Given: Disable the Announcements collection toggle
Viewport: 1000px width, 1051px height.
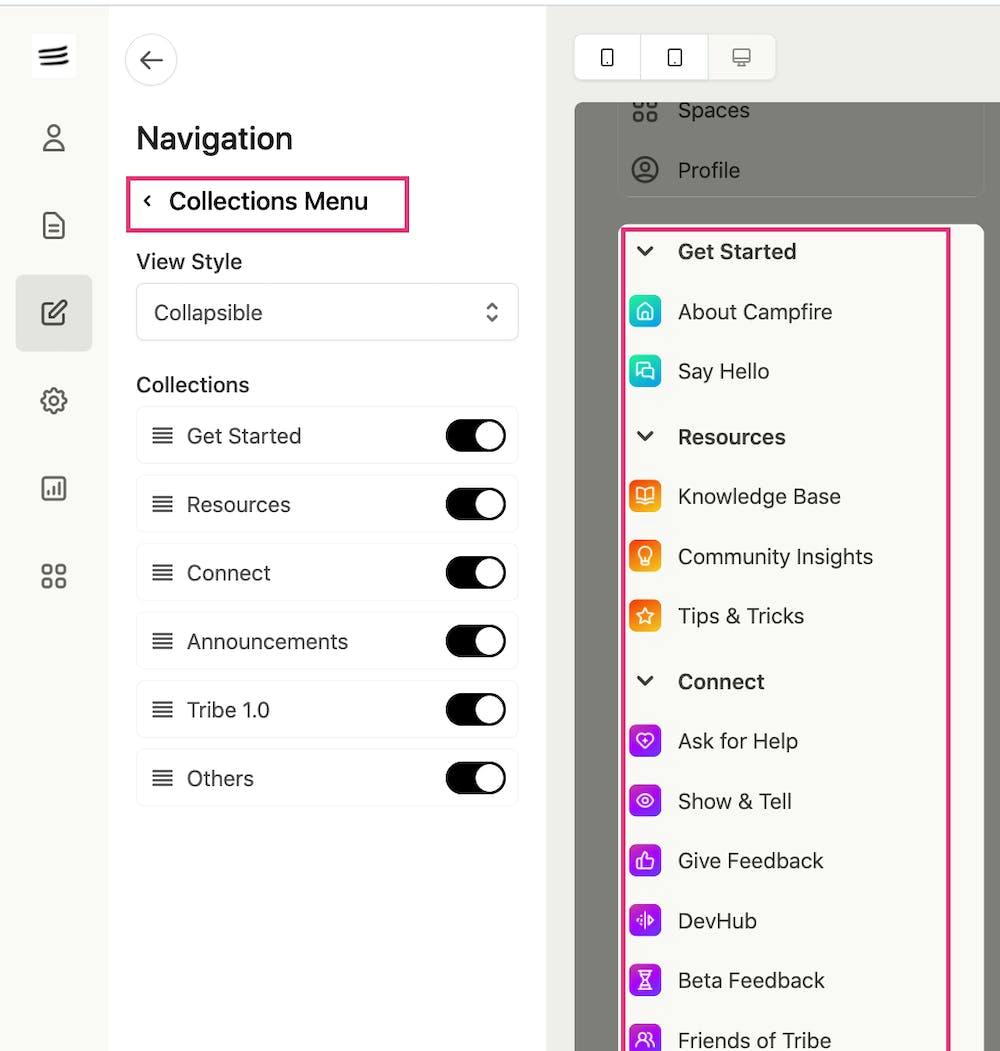Looking at the screenshot, I should (475, 641).
